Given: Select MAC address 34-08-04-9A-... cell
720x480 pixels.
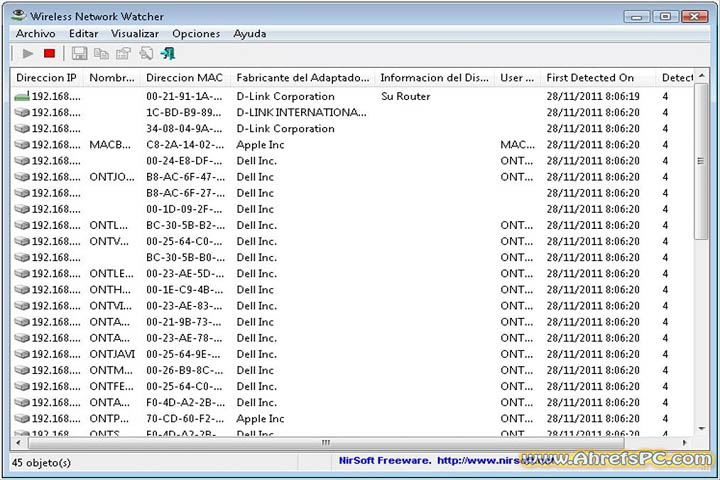Looking at the screenshot, I should pos(184,129).
